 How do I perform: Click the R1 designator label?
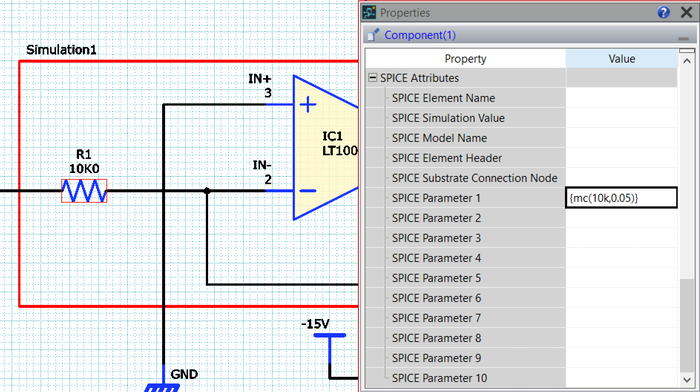(83, 154)
